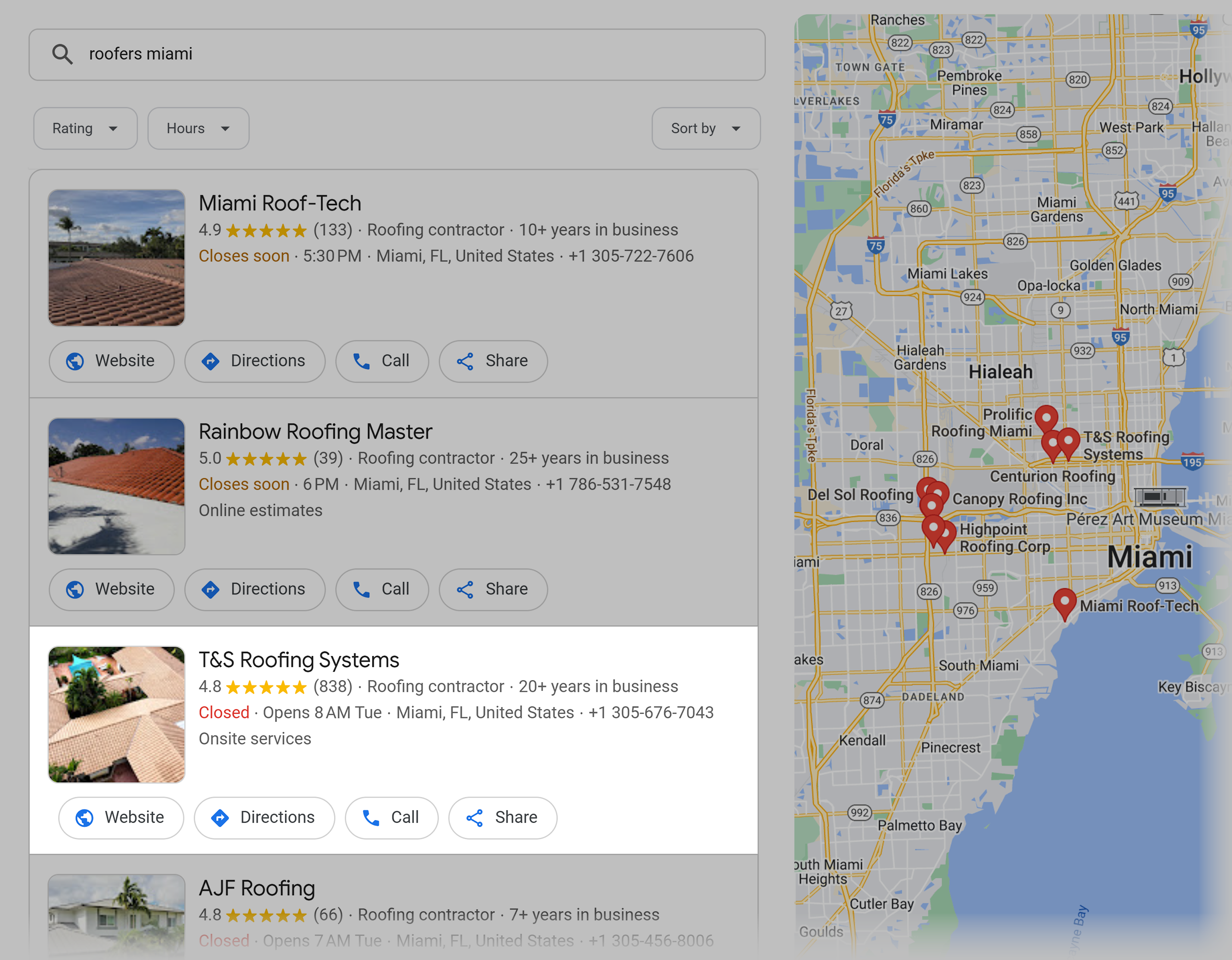Click the Rainbow Roofing Master roof photo

tap(116, 485)
